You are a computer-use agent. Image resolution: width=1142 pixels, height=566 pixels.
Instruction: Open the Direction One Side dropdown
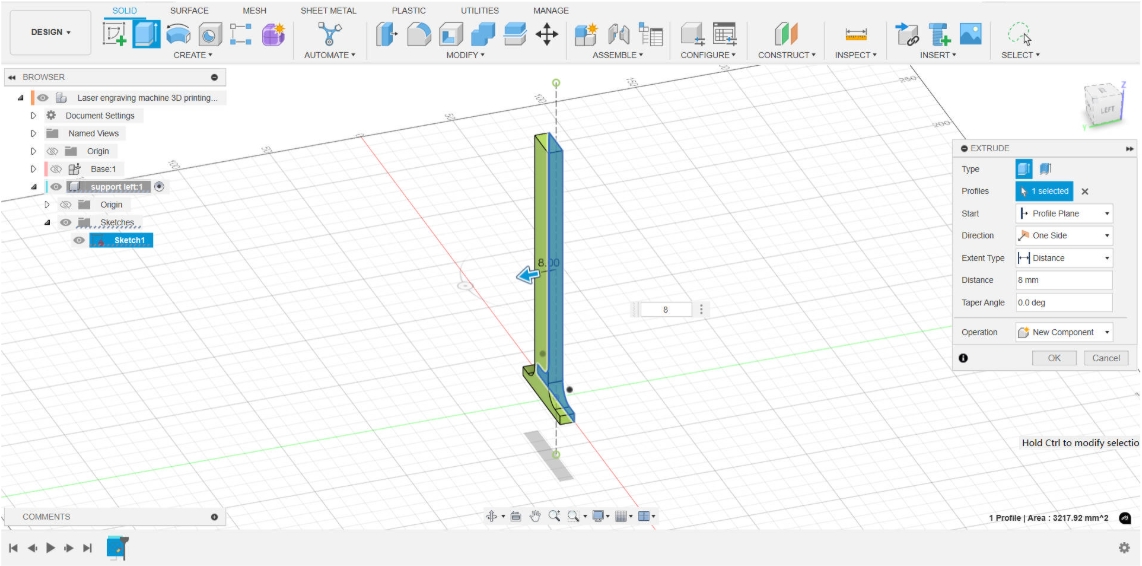[1064, 235]
